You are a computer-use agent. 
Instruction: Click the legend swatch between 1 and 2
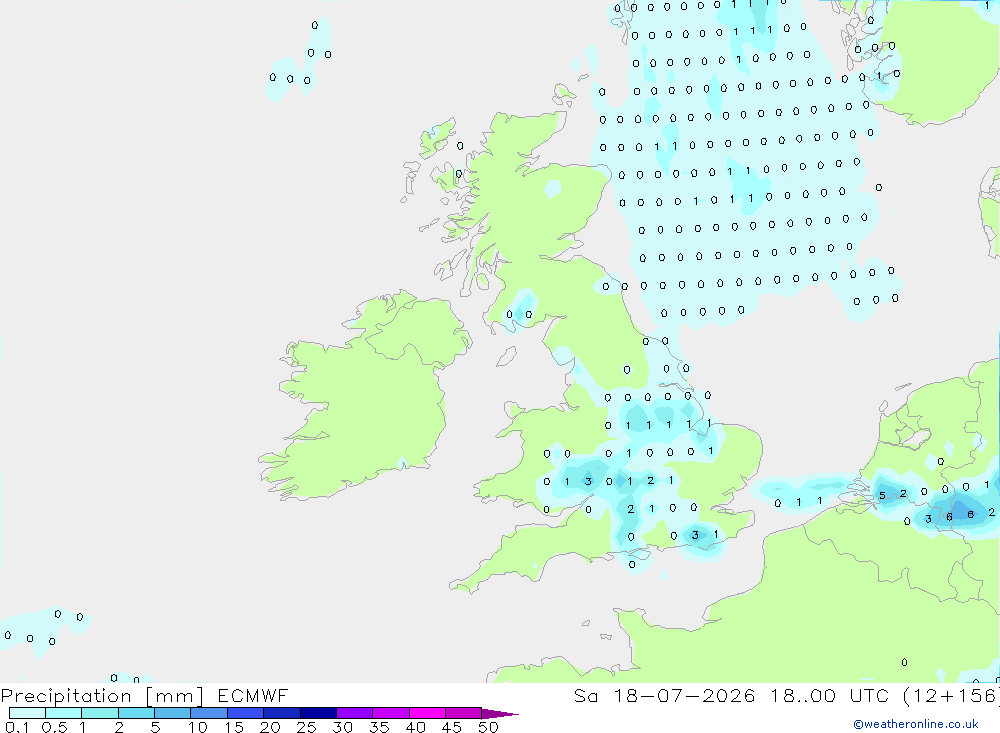click(x=100, y=713)
